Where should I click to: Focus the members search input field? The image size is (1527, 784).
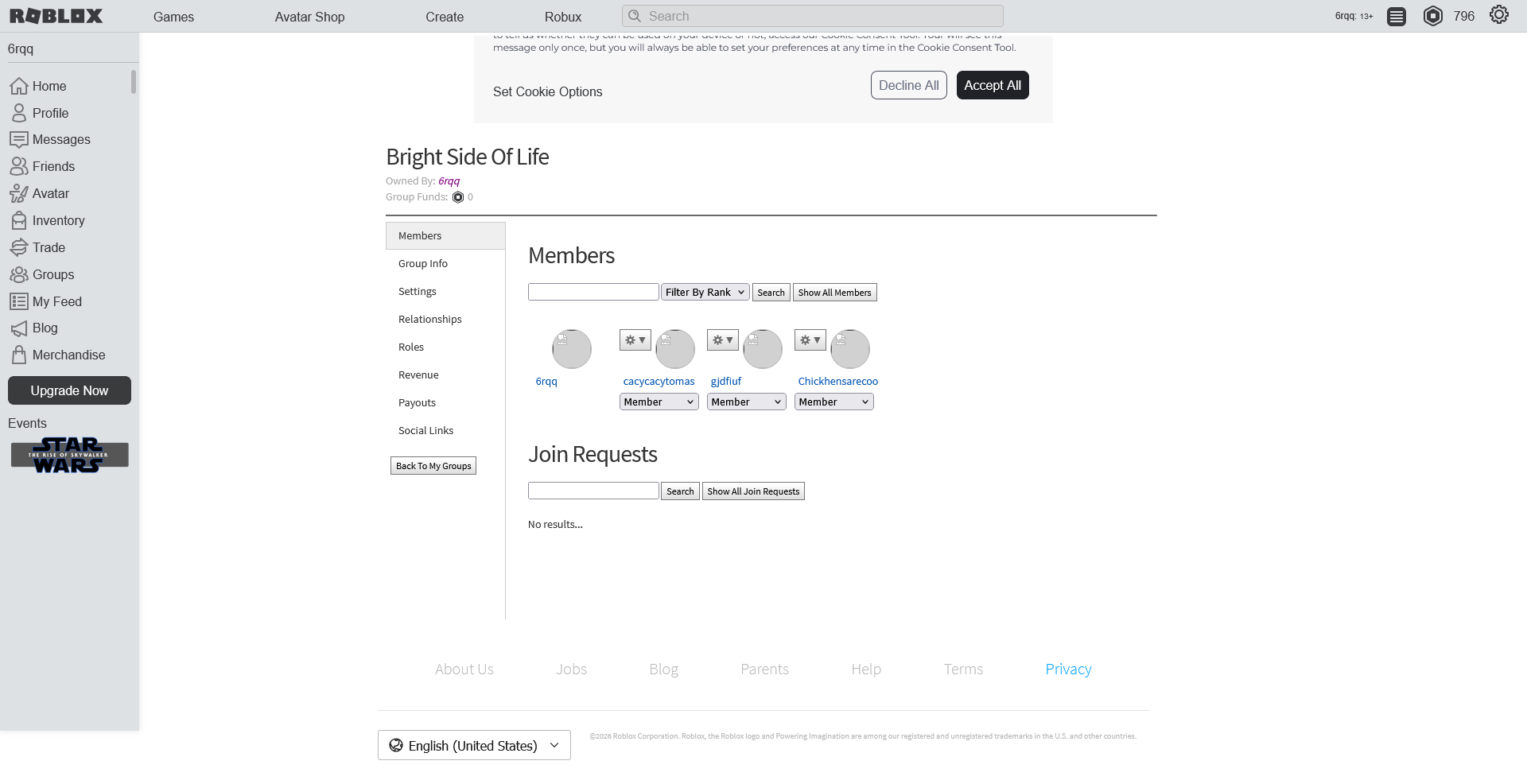pyautogui.click(x=593, y=293)
